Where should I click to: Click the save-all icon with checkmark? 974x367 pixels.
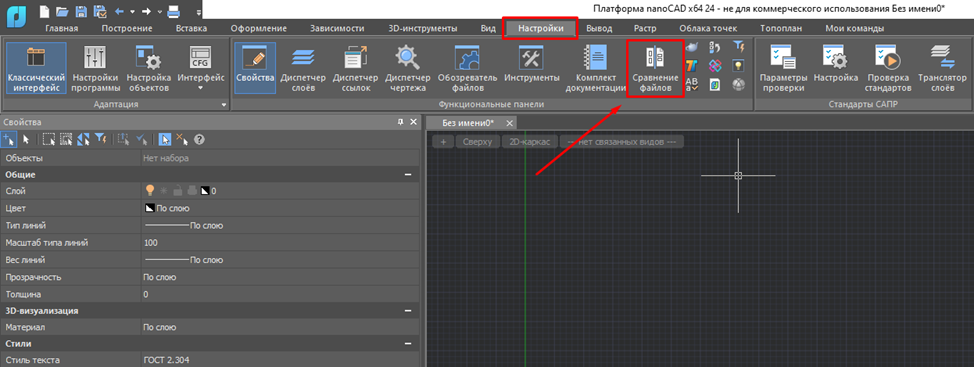point(99,11)
